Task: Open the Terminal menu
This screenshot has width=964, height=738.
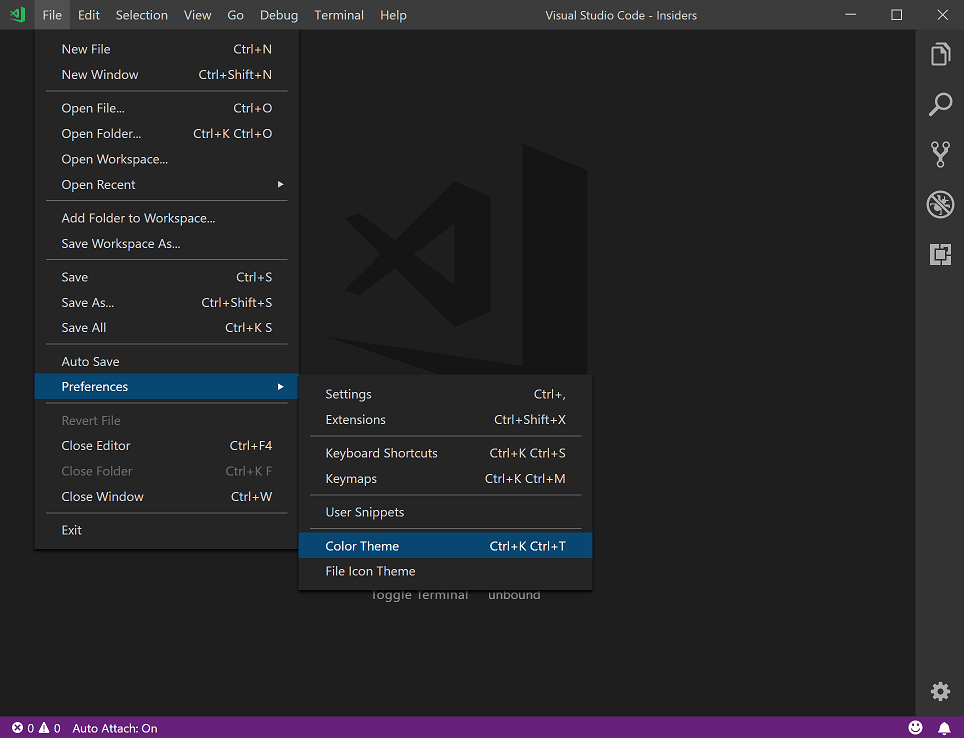Action: [338, 15]
